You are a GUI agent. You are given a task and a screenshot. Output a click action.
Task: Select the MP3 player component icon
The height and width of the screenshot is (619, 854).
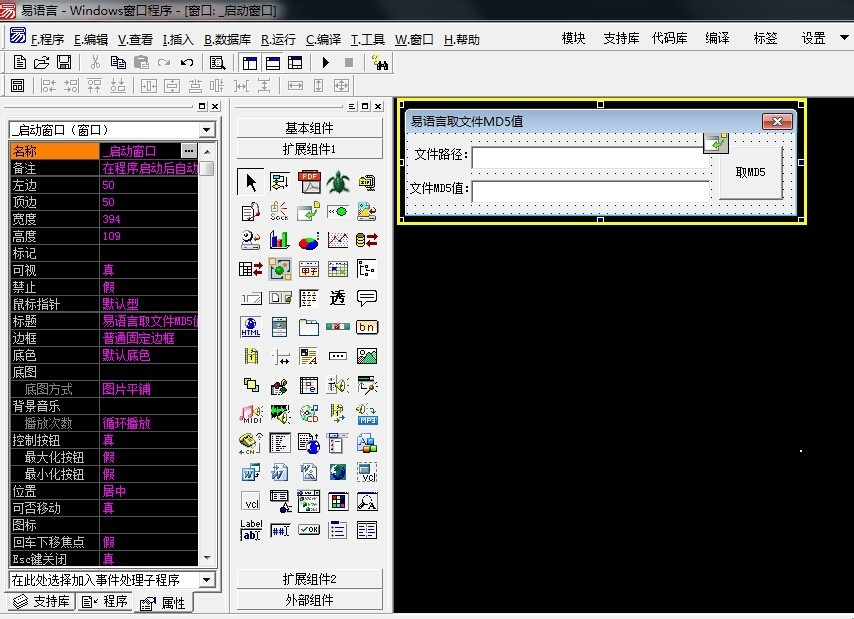(x=367, y=414)
